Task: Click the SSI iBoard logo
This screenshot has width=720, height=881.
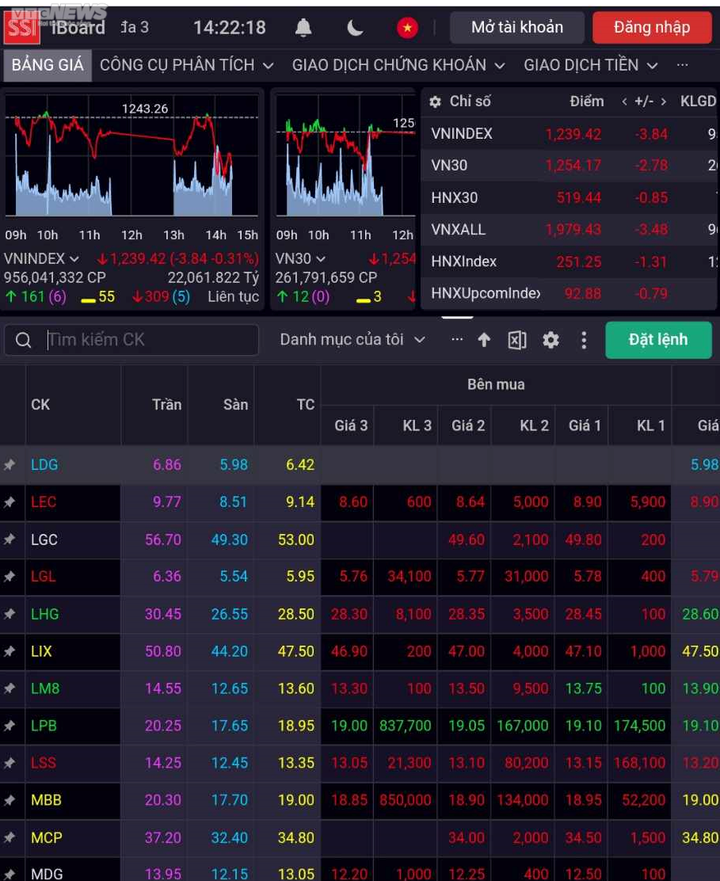Action: (55, 27)
